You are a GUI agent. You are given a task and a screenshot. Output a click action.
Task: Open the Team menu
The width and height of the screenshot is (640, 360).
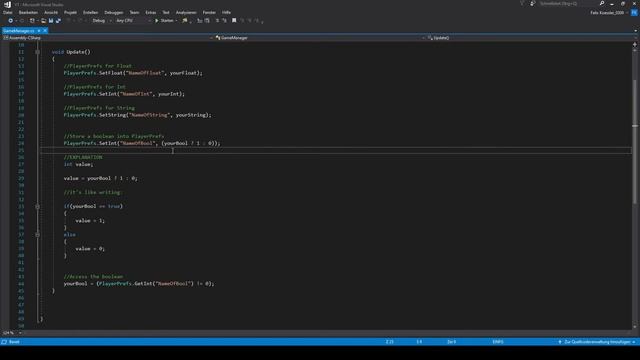point(134,13)
